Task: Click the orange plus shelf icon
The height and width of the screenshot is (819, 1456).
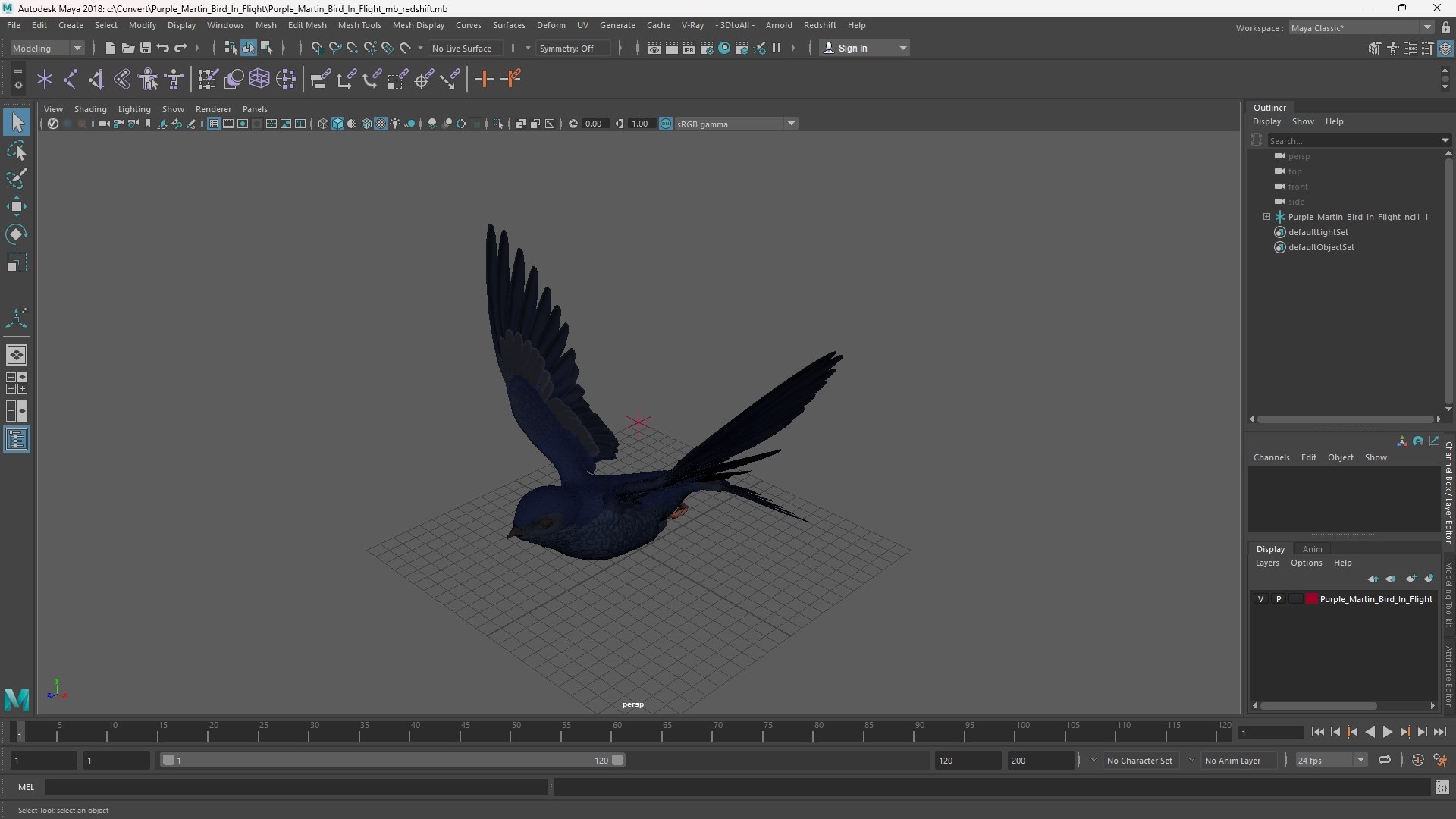Action: 484,79
